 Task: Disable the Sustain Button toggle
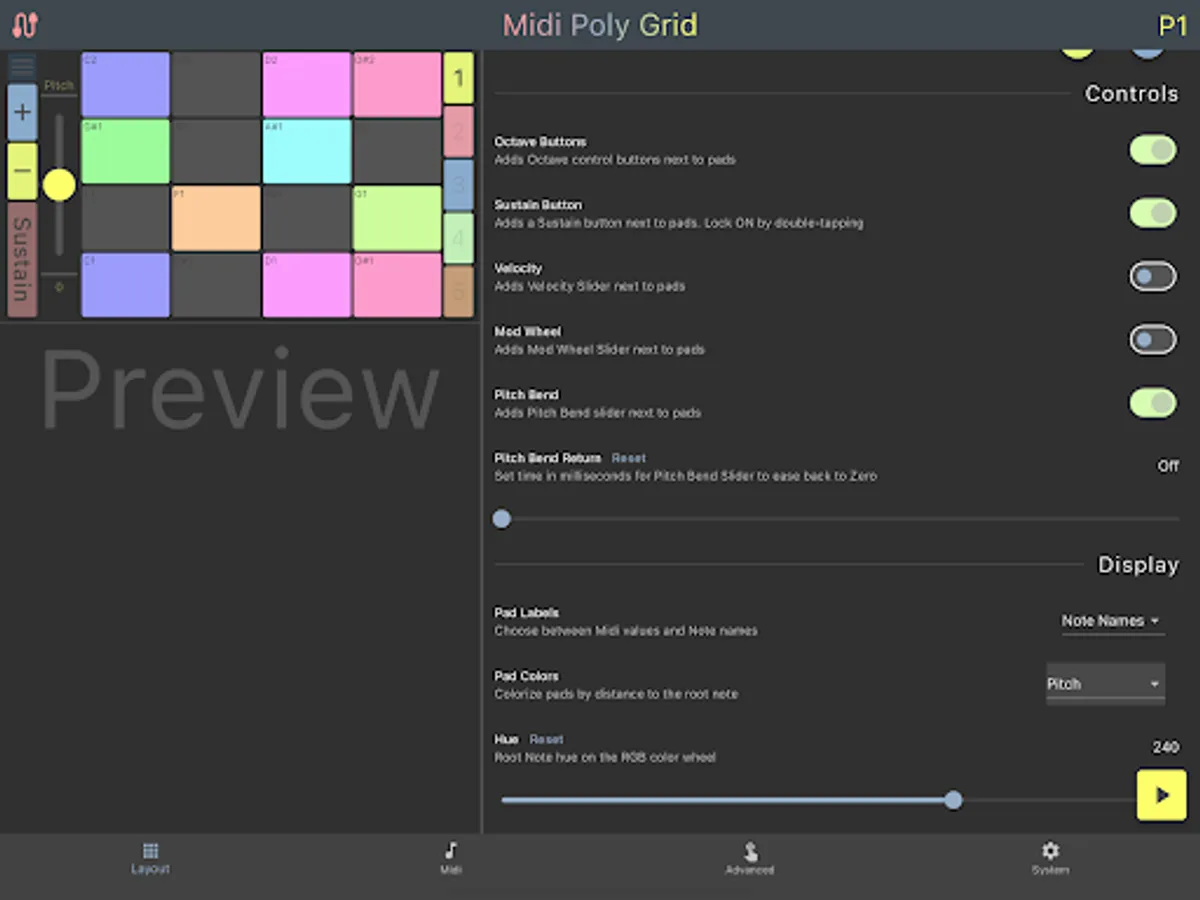point(1153,213)
